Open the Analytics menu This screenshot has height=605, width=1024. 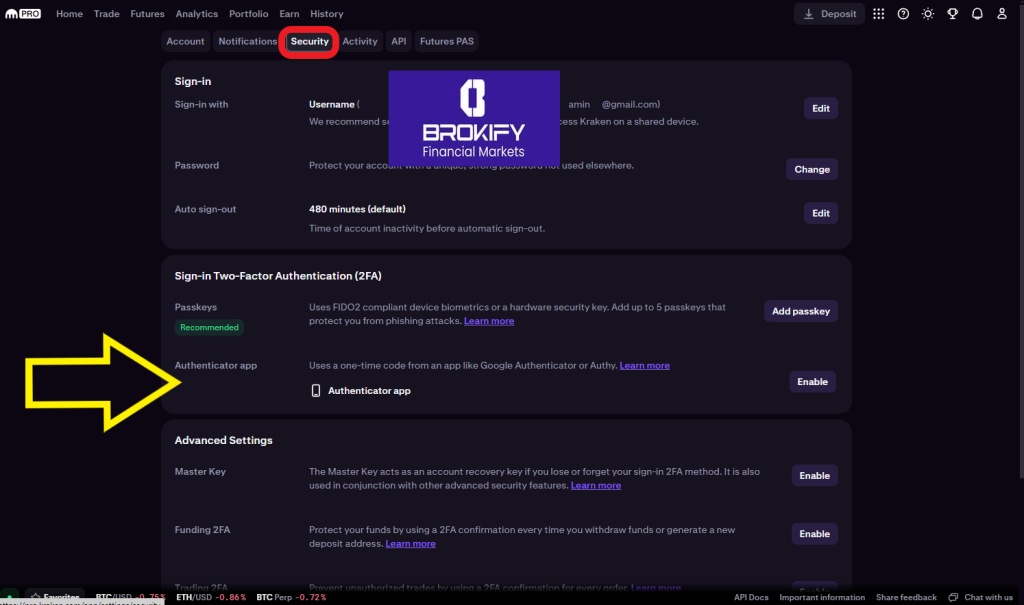(196, 14)
